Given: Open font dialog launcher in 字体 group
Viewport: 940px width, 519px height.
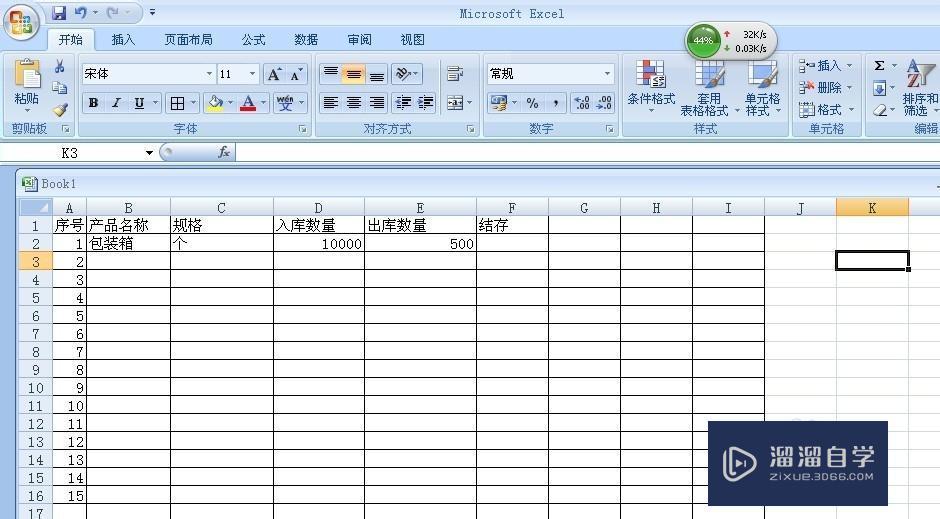Looking at the screenshot, I should pos(303,129).
